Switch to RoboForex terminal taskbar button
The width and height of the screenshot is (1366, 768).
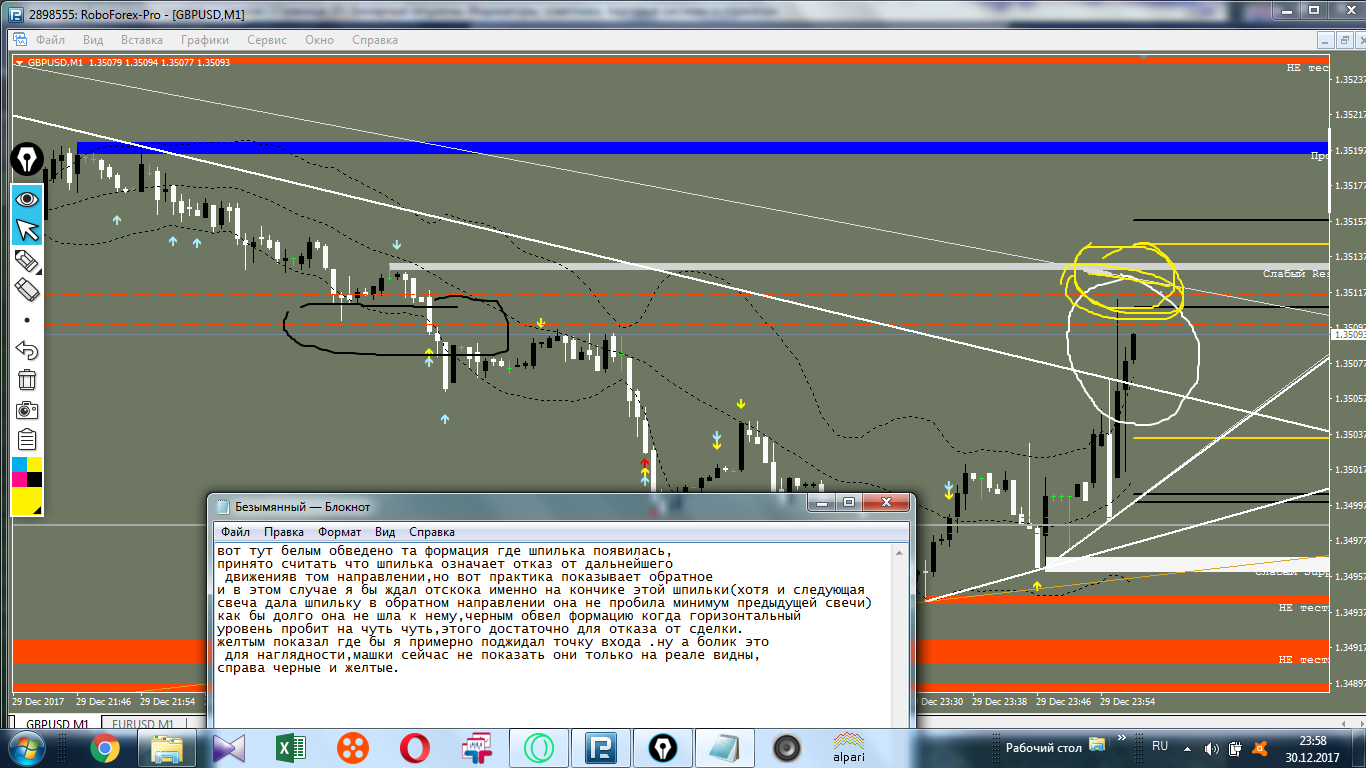tap(601, 747)
